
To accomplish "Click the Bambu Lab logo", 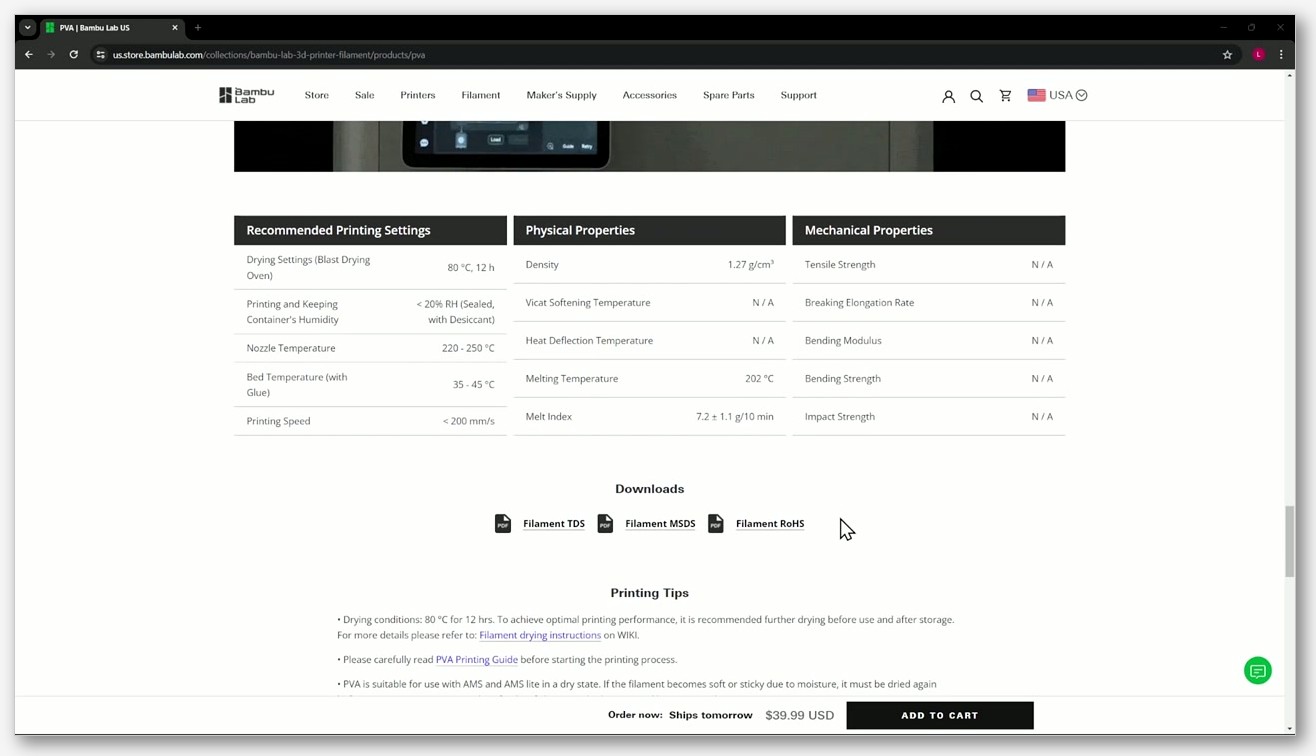I will point(246,95).
